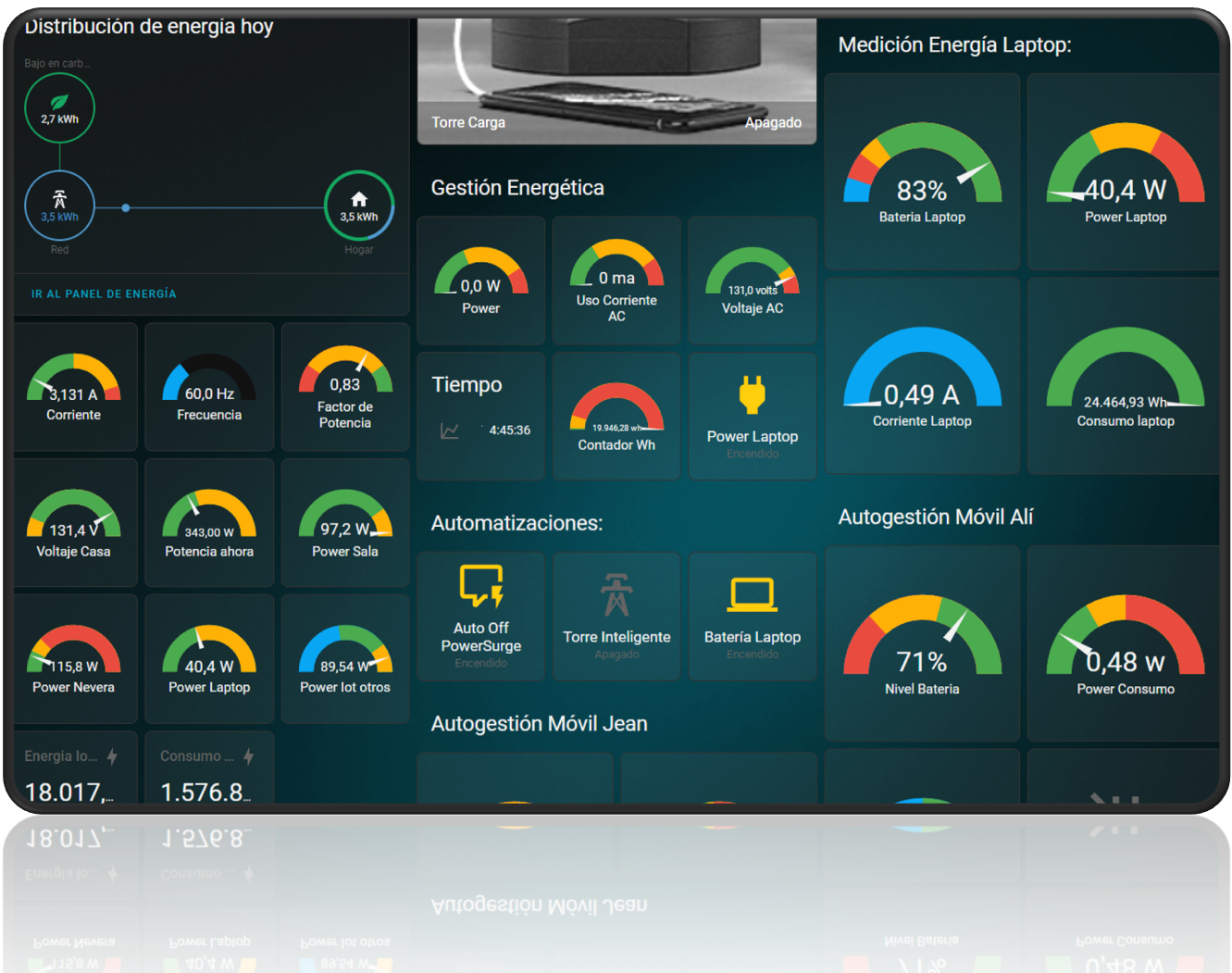Open the Bateria Laptop 83% gauge
1232x973 pixels.
[922, 172]
